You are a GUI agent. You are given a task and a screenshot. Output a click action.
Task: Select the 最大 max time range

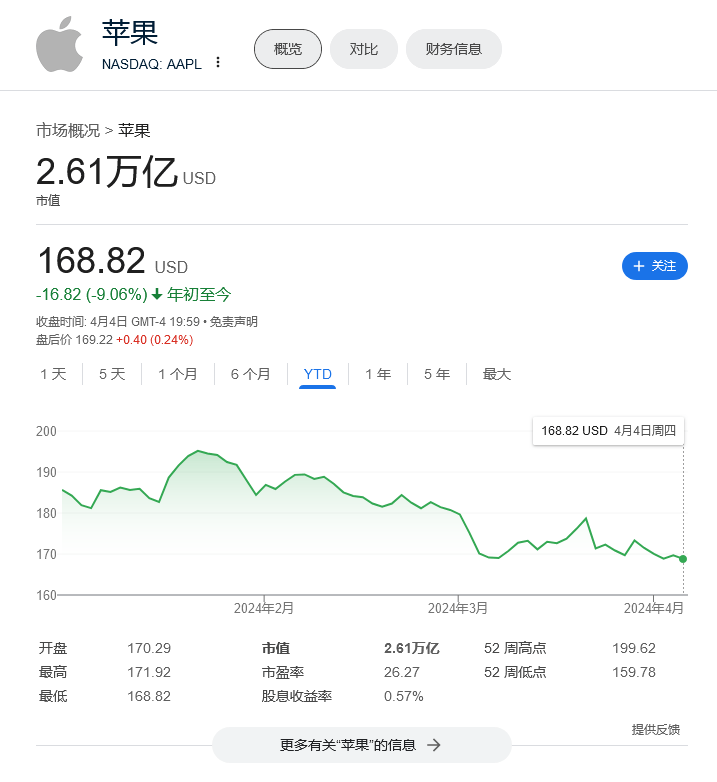[x=497, y=374]
